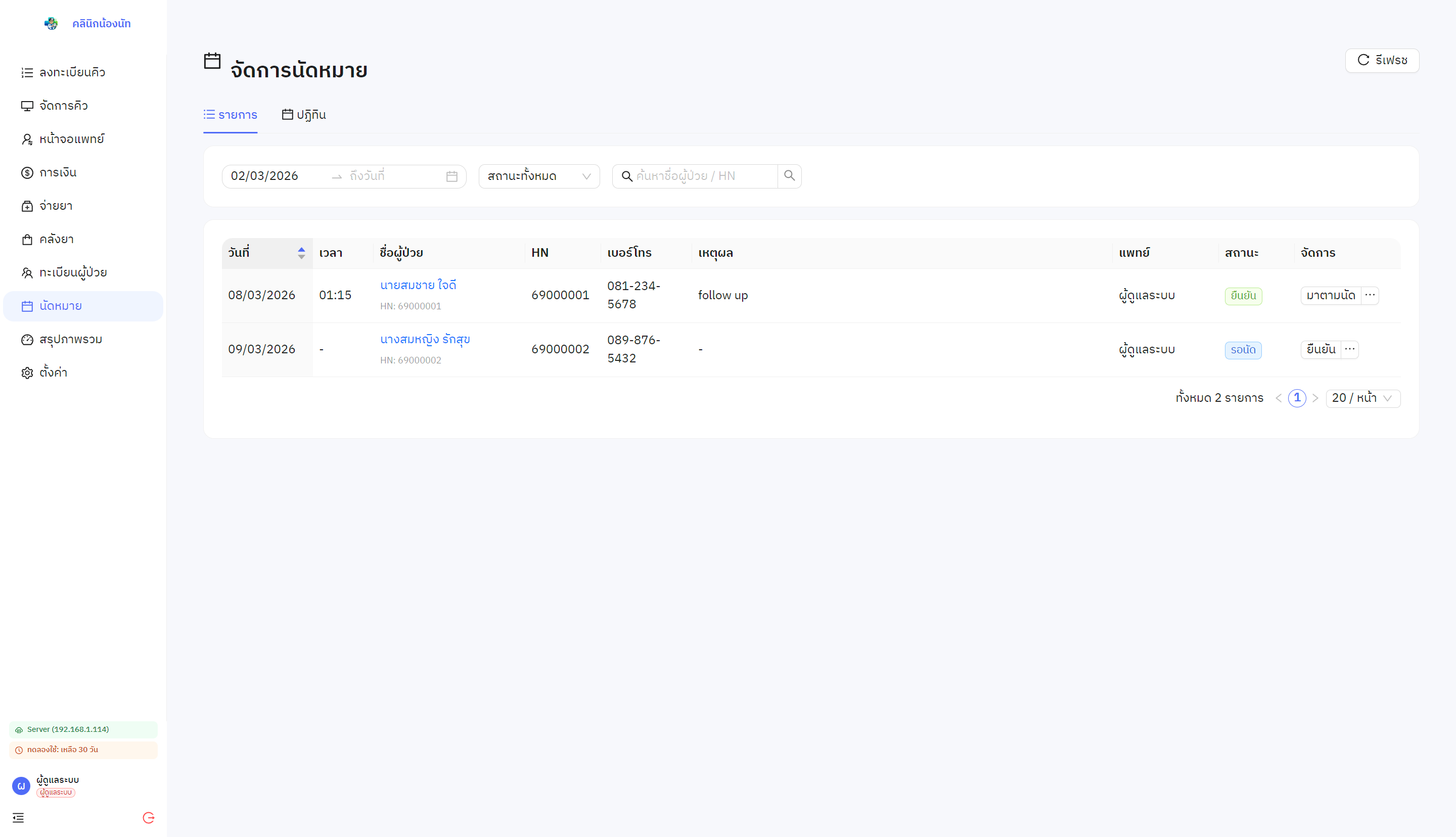Click the patient name / HN search field
1456x837 pixels.
pyautogui.click(x=704, y=176)
